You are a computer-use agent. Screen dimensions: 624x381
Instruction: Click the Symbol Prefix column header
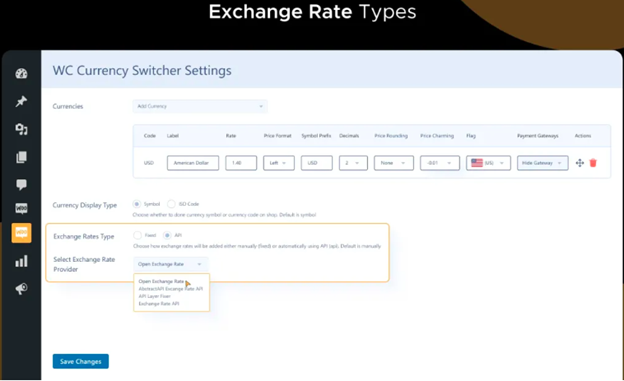[x=316, y=136]
